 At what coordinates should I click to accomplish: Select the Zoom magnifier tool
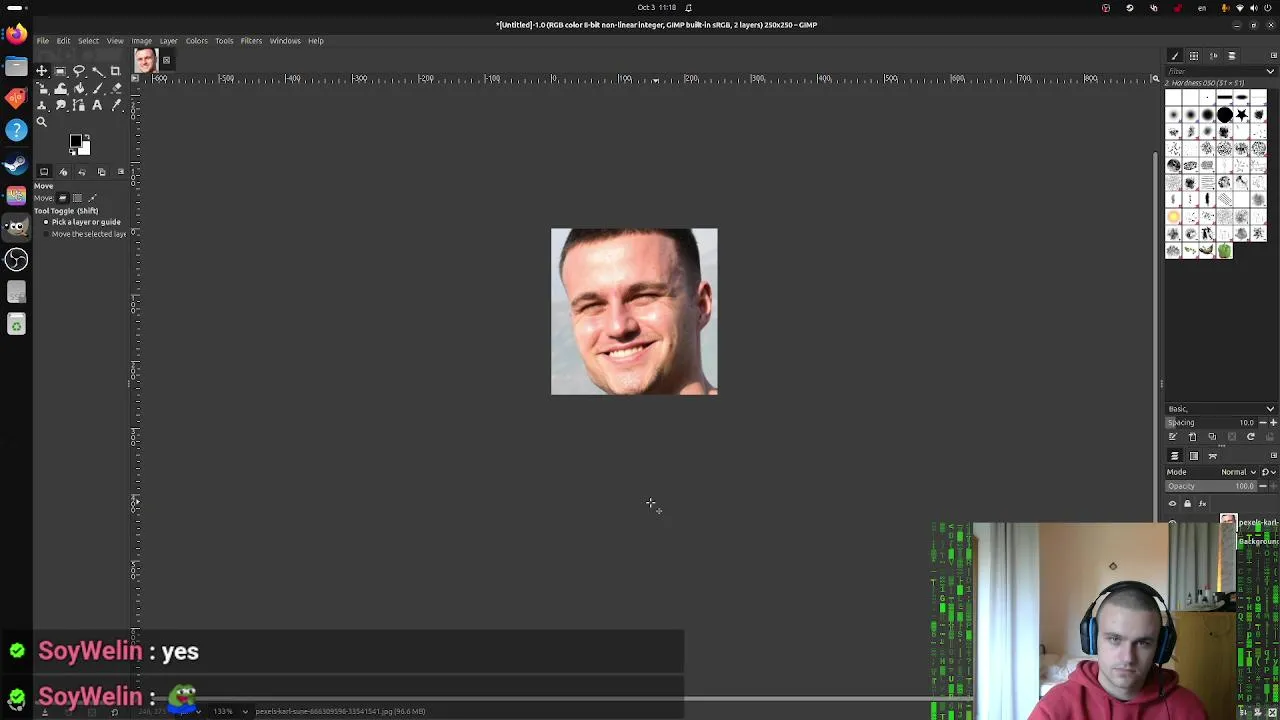42,122
